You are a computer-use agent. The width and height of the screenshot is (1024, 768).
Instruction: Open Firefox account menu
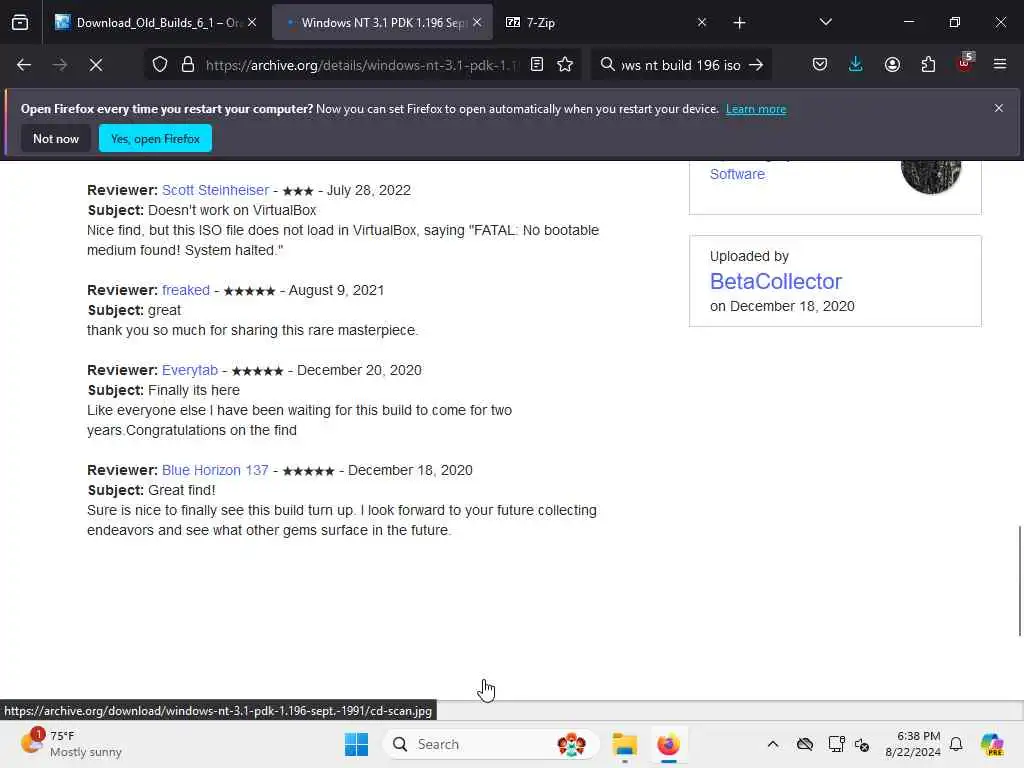(892, 65)
